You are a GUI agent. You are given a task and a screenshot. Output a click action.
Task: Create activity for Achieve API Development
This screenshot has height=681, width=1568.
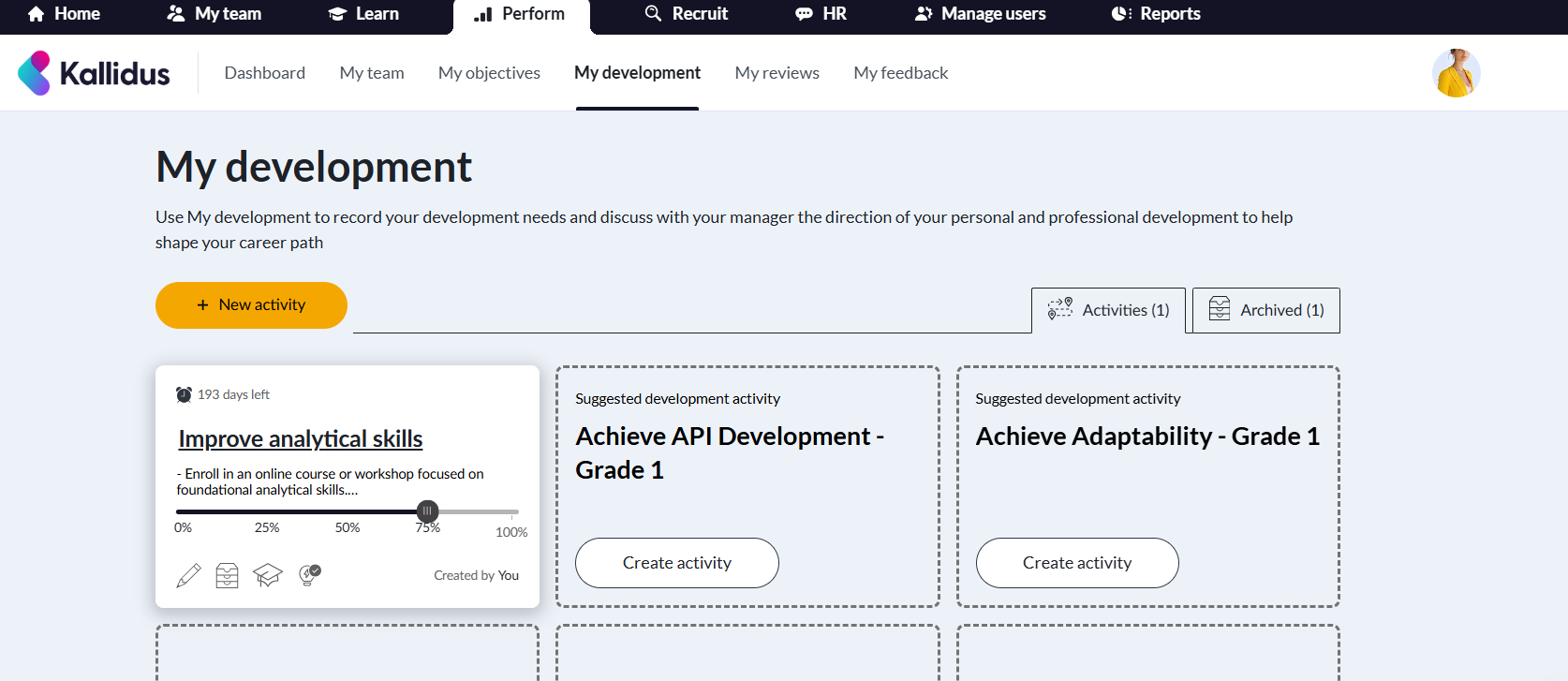676,563
